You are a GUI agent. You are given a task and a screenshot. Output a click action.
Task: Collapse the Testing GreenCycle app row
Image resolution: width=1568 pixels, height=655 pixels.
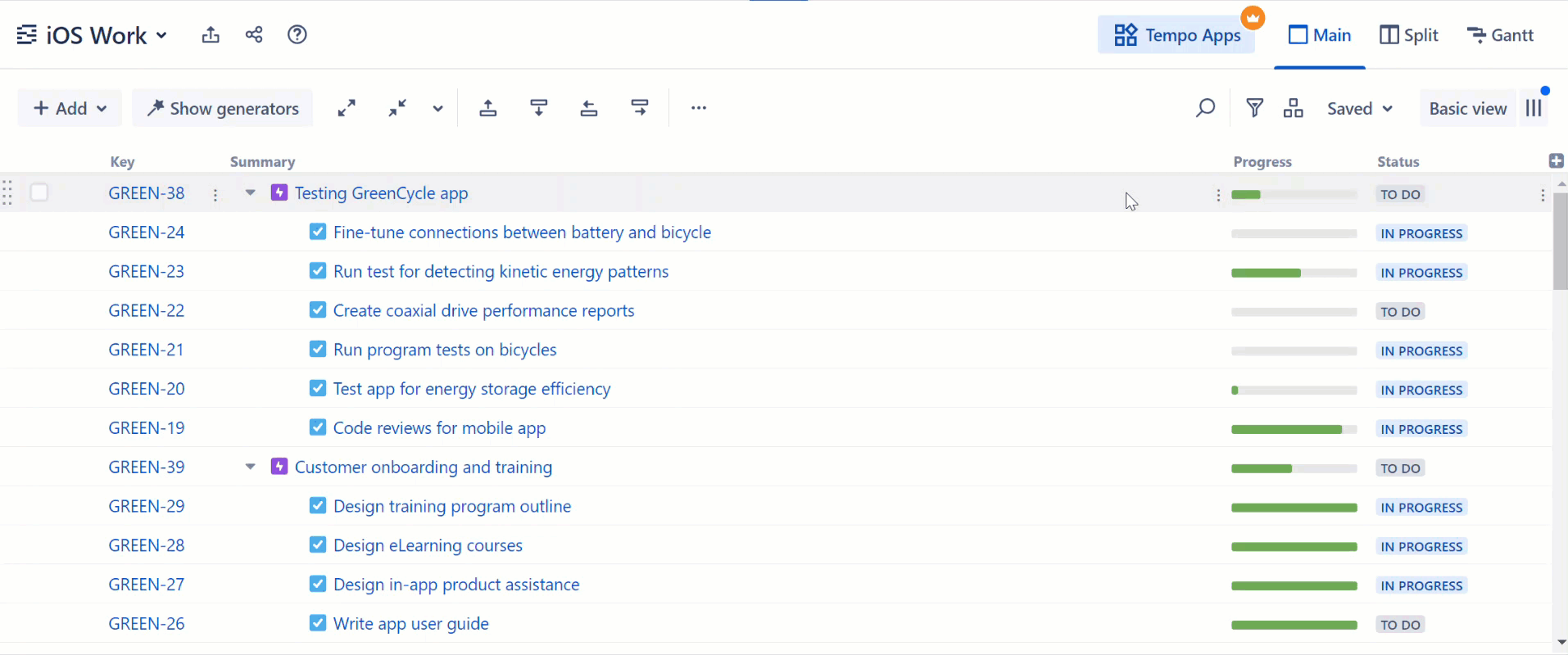[251, 193]
